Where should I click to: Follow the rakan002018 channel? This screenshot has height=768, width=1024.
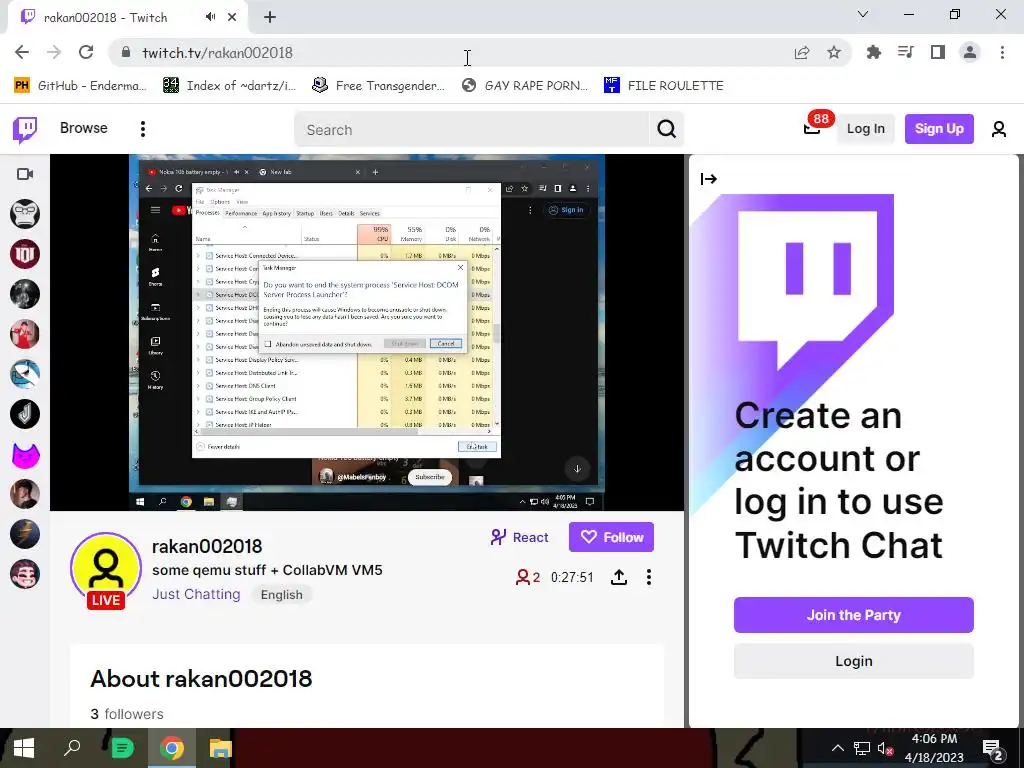coord(611,537)
